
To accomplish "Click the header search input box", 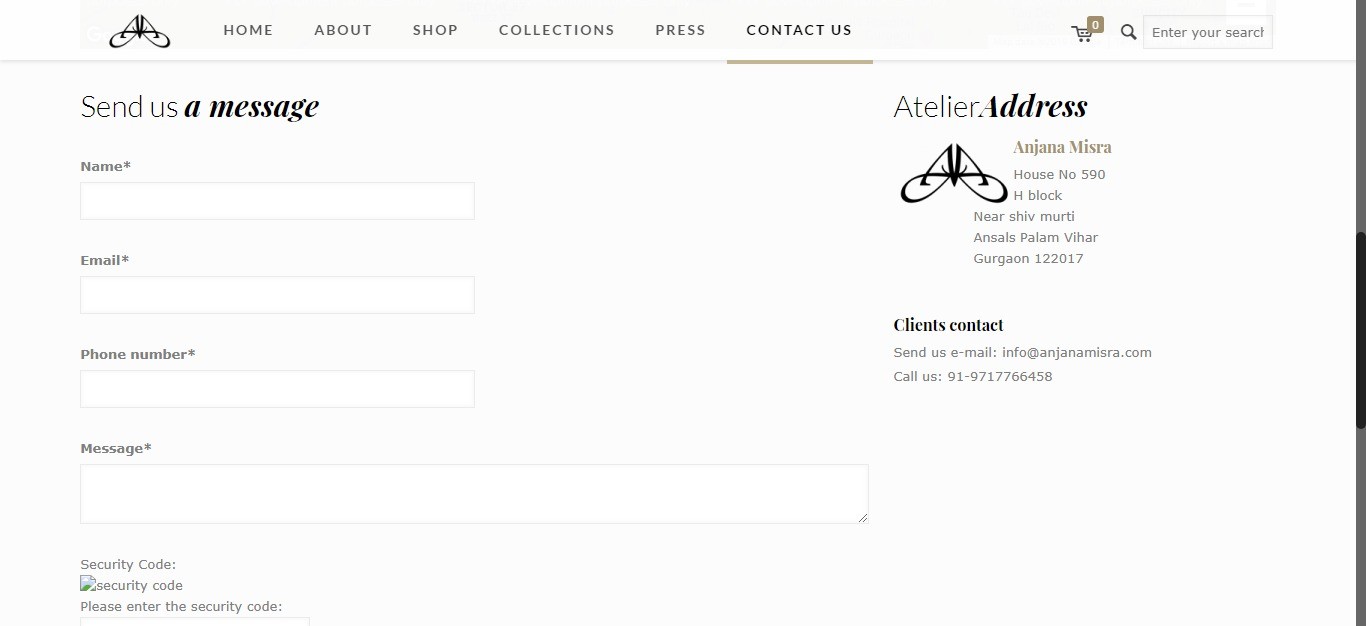I will pyautogui.click(x=1207, y=32).
